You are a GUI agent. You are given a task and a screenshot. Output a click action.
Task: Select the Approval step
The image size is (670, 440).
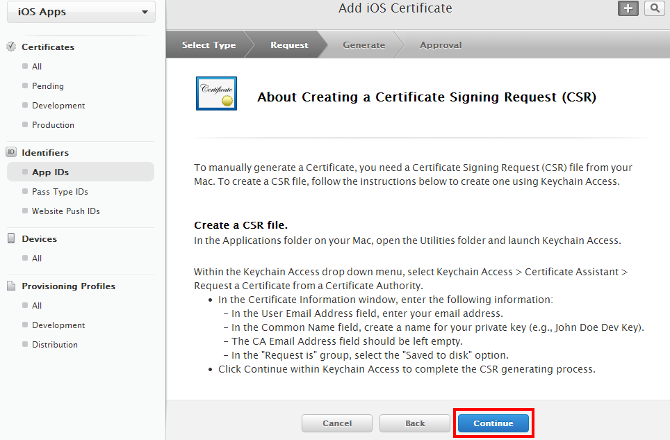pyautogui.click(x=441, y=45)
